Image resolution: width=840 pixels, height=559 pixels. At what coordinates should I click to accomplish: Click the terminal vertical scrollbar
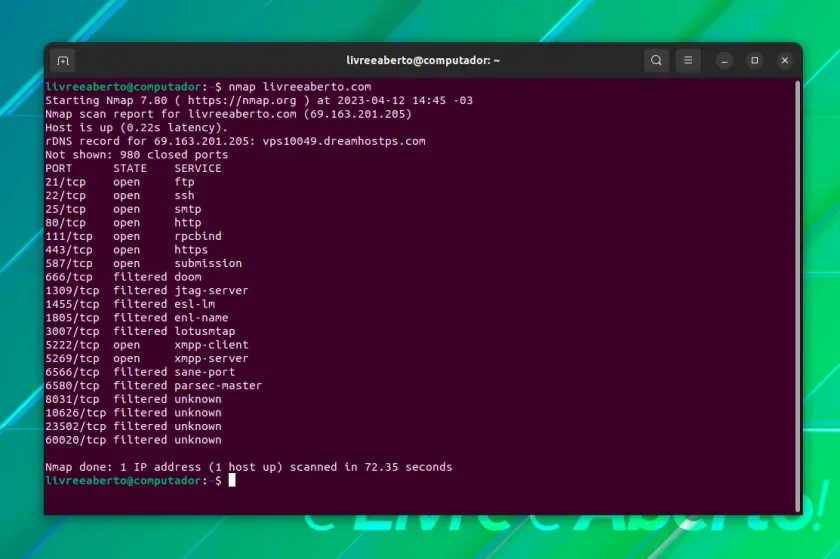pos(797,296)
